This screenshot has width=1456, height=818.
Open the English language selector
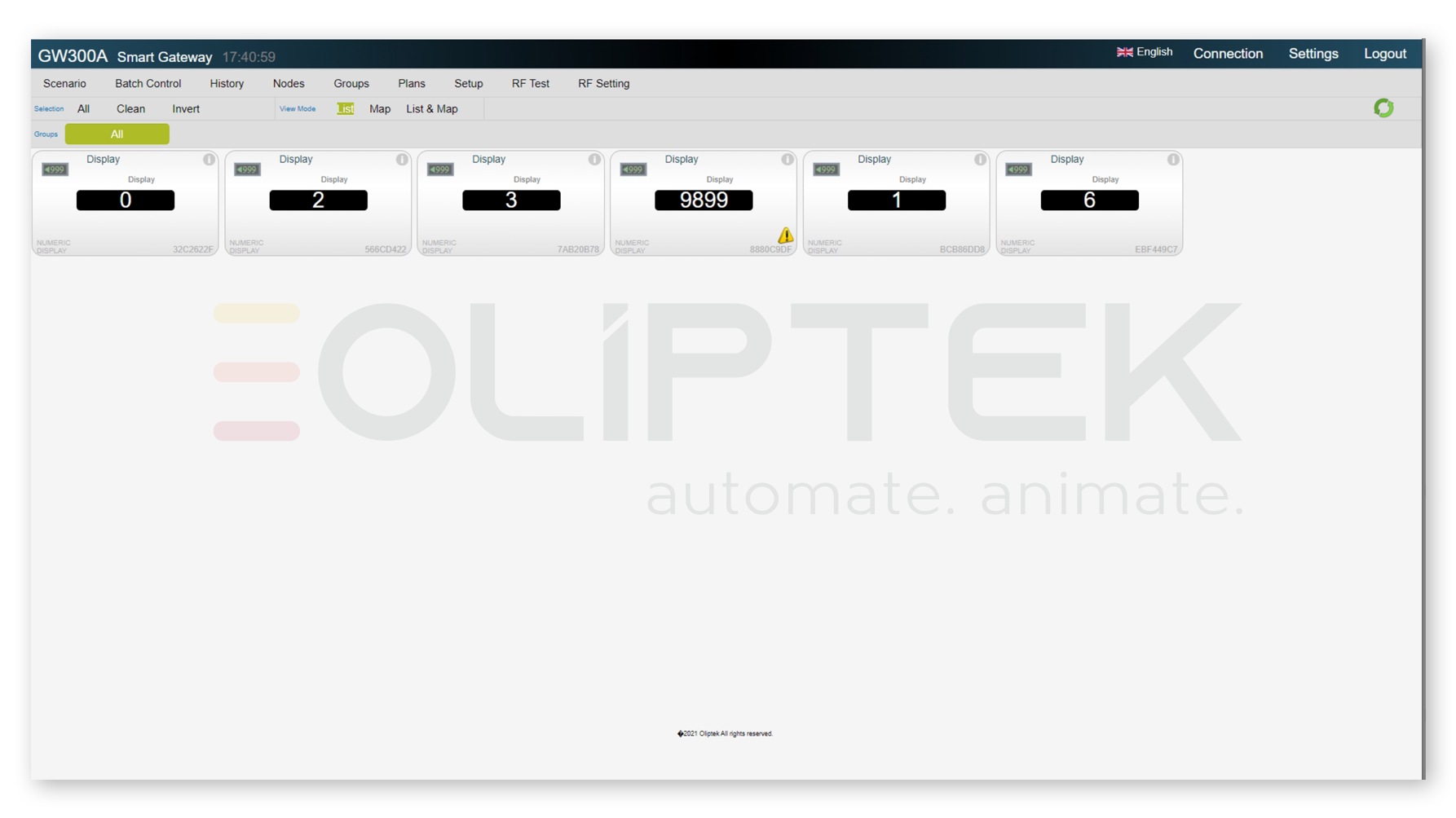(1145, 52)
